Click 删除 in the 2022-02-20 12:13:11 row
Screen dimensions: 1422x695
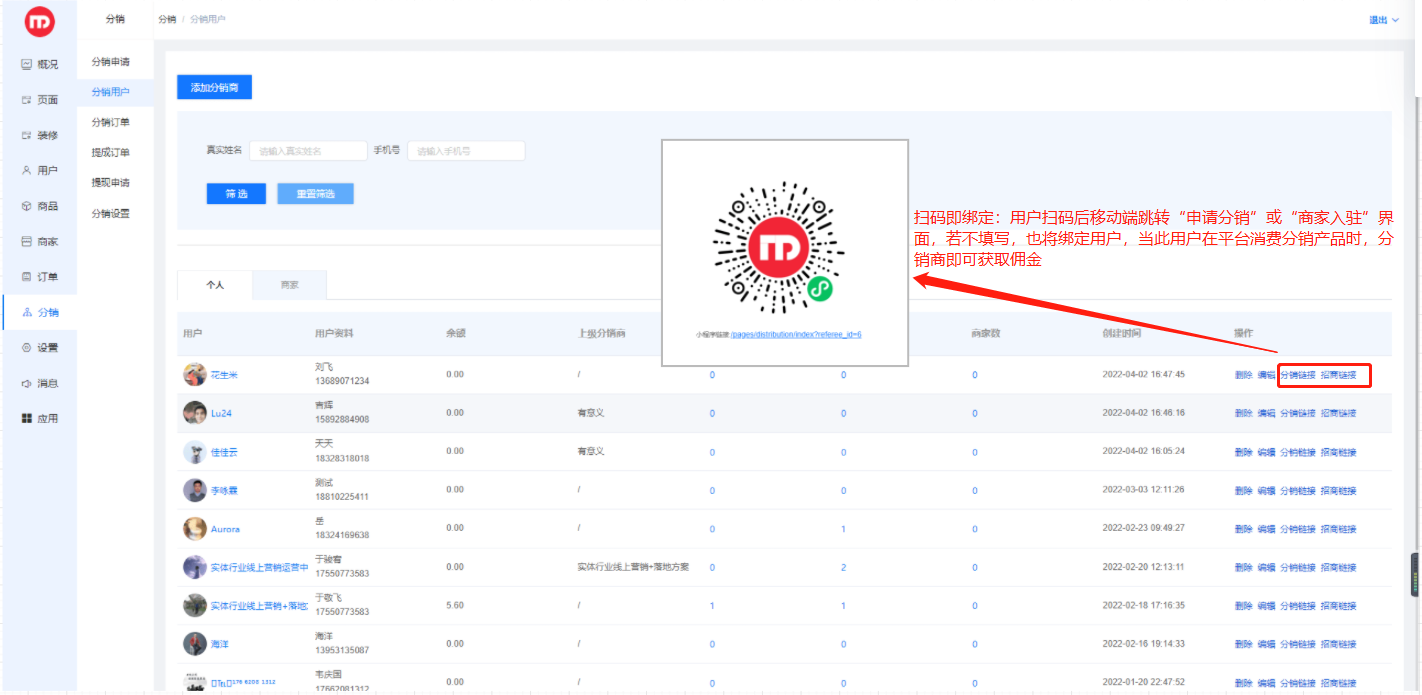(1243, 567)
